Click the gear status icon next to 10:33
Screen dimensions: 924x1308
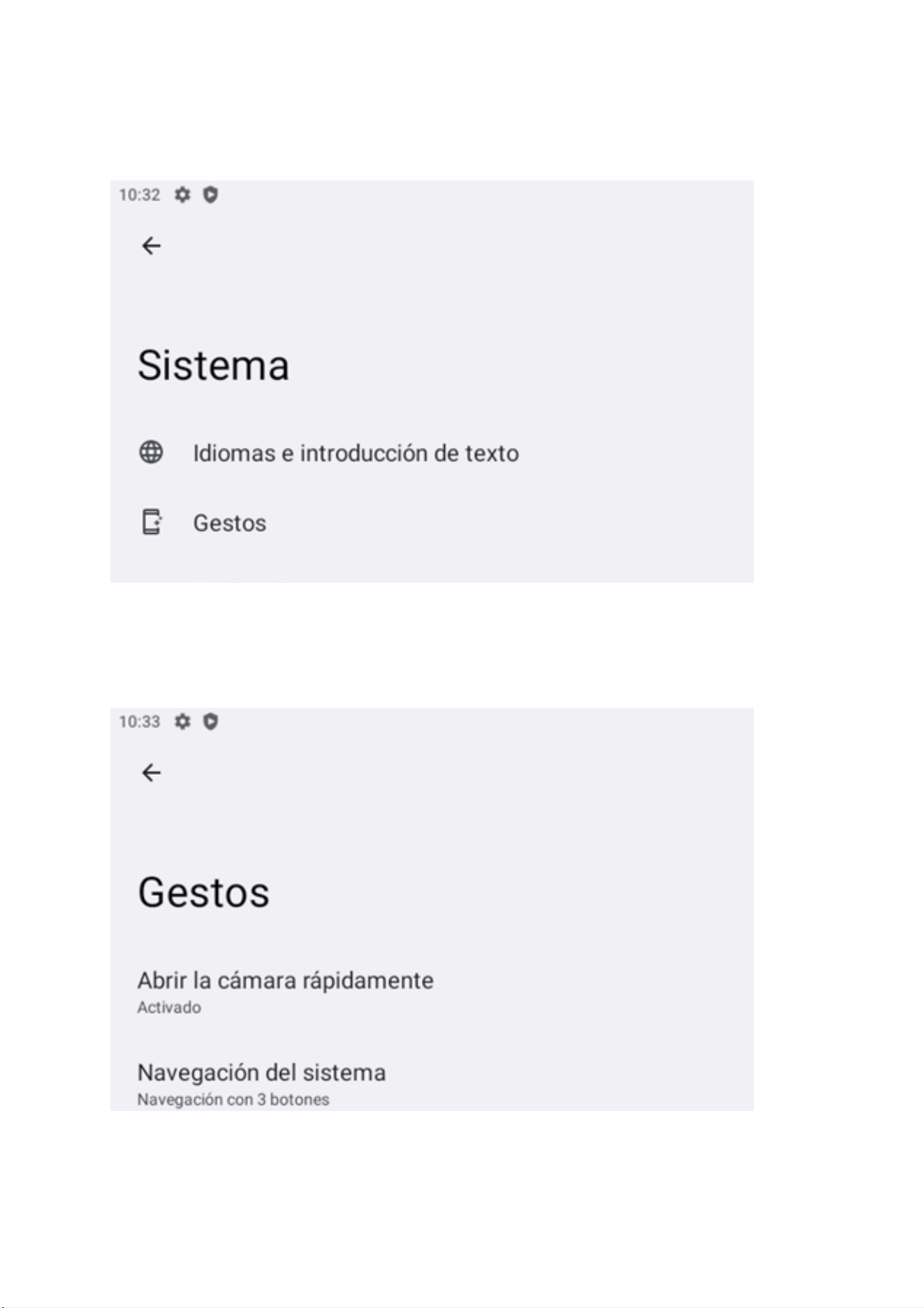pos(182,721)
